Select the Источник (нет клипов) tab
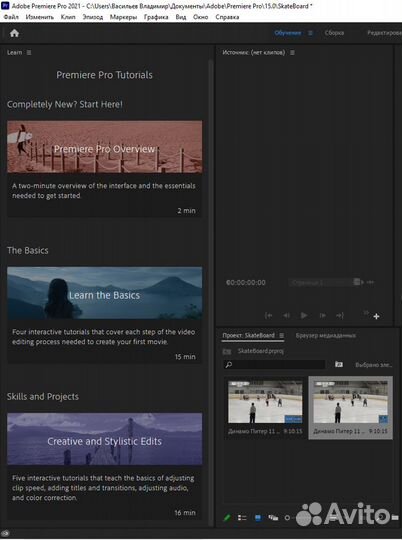The width and height of the screenshot is (402, 540). pos(254,53)
